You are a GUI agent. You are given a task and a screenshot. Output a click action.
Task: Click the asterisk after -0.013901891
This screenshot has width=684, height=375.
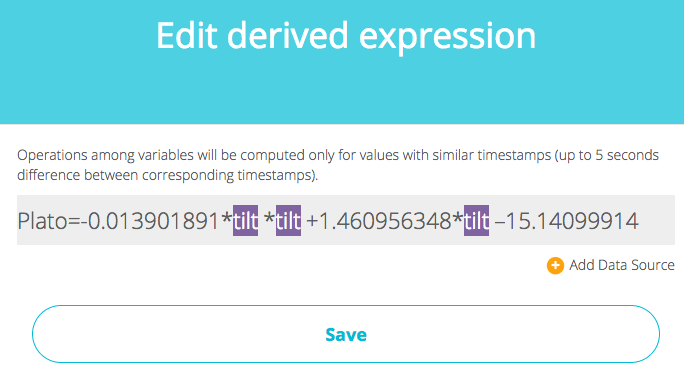click(x=226, y=219)
